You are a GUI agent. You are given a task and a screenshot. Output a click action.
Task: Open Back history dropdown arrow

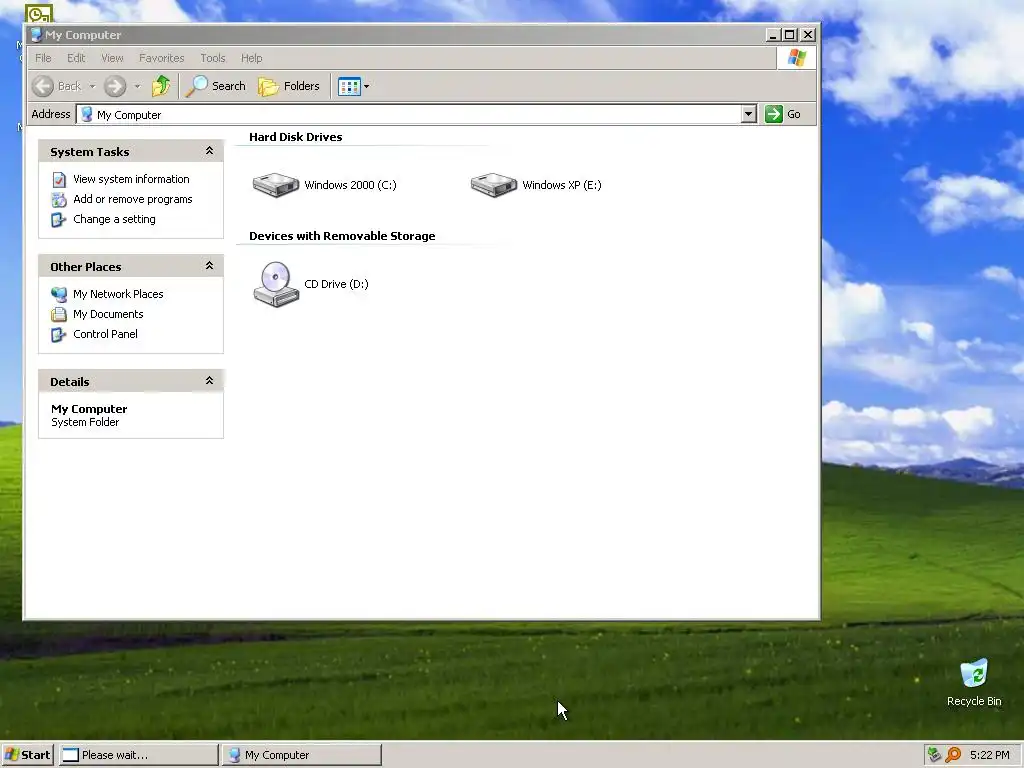(92, 86)
